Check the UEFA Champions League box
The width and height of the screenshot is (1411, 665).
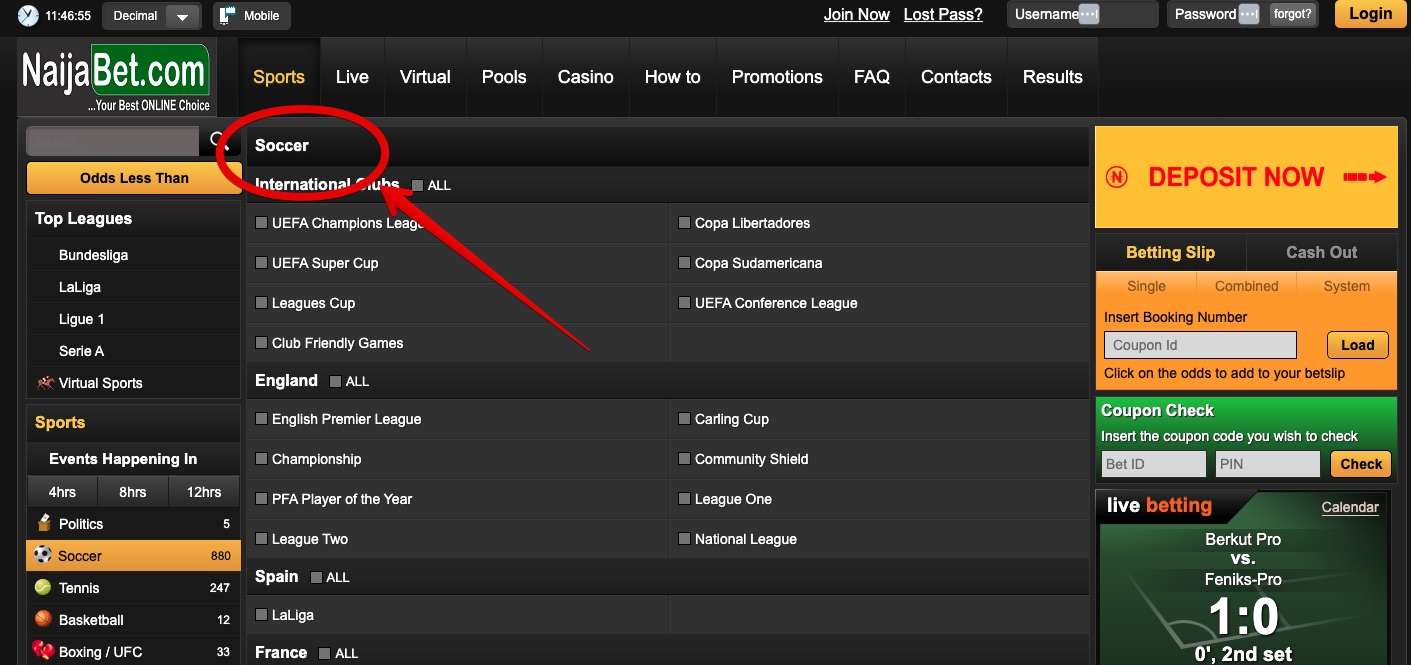tap(261, 223)
